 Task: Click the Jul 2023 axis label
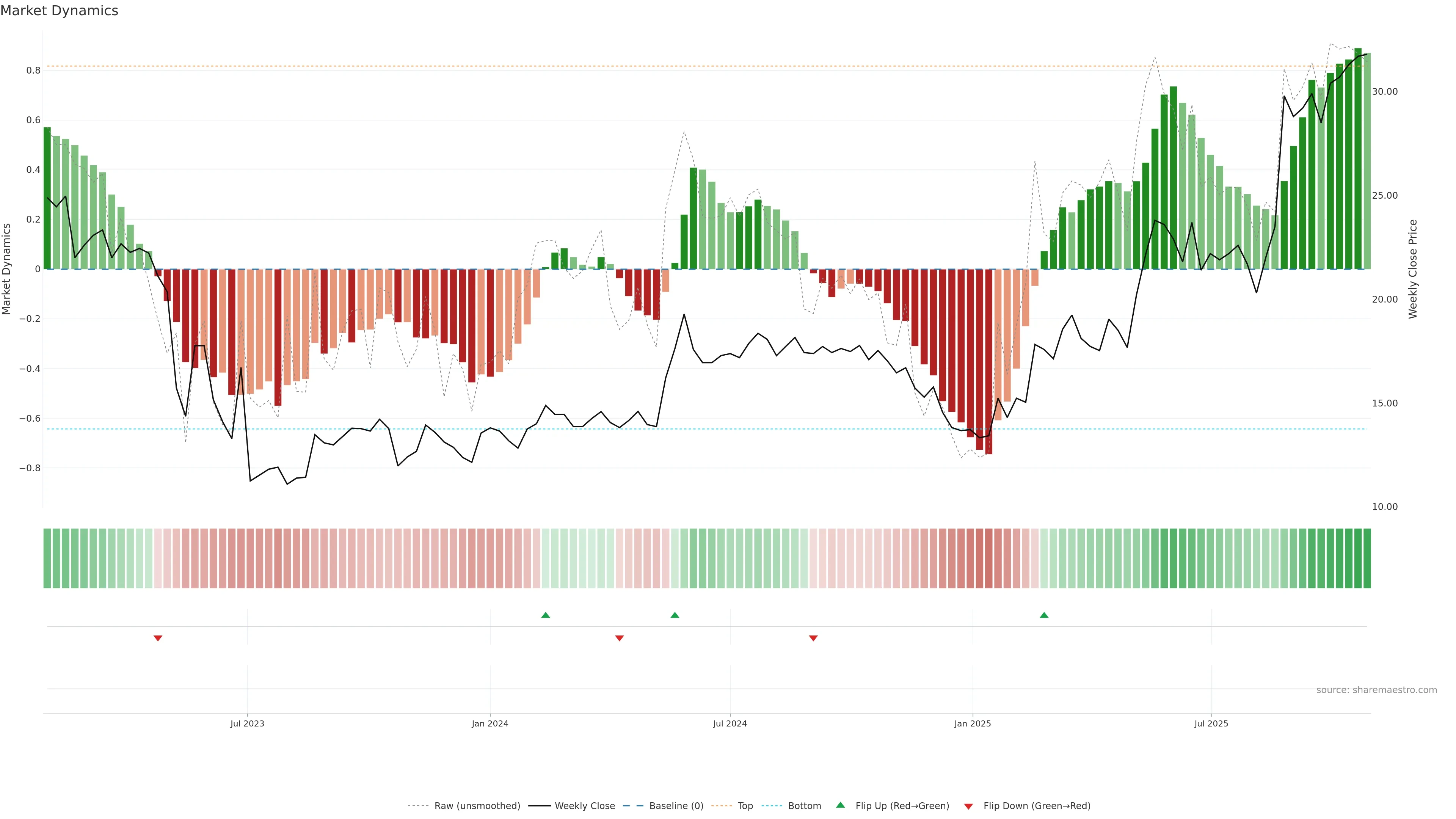(247, 723)
